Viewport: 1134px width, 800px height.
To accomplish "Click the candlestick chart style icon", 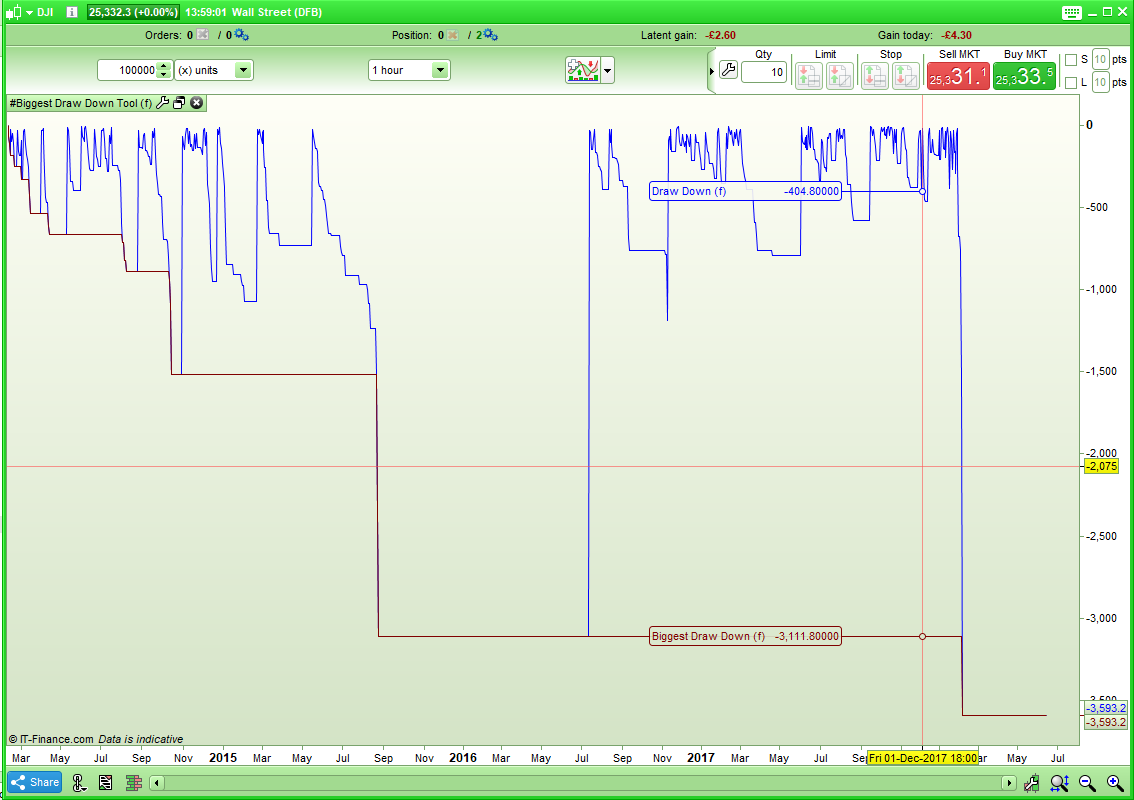I will pyautogui.click(x=14, y=12).
